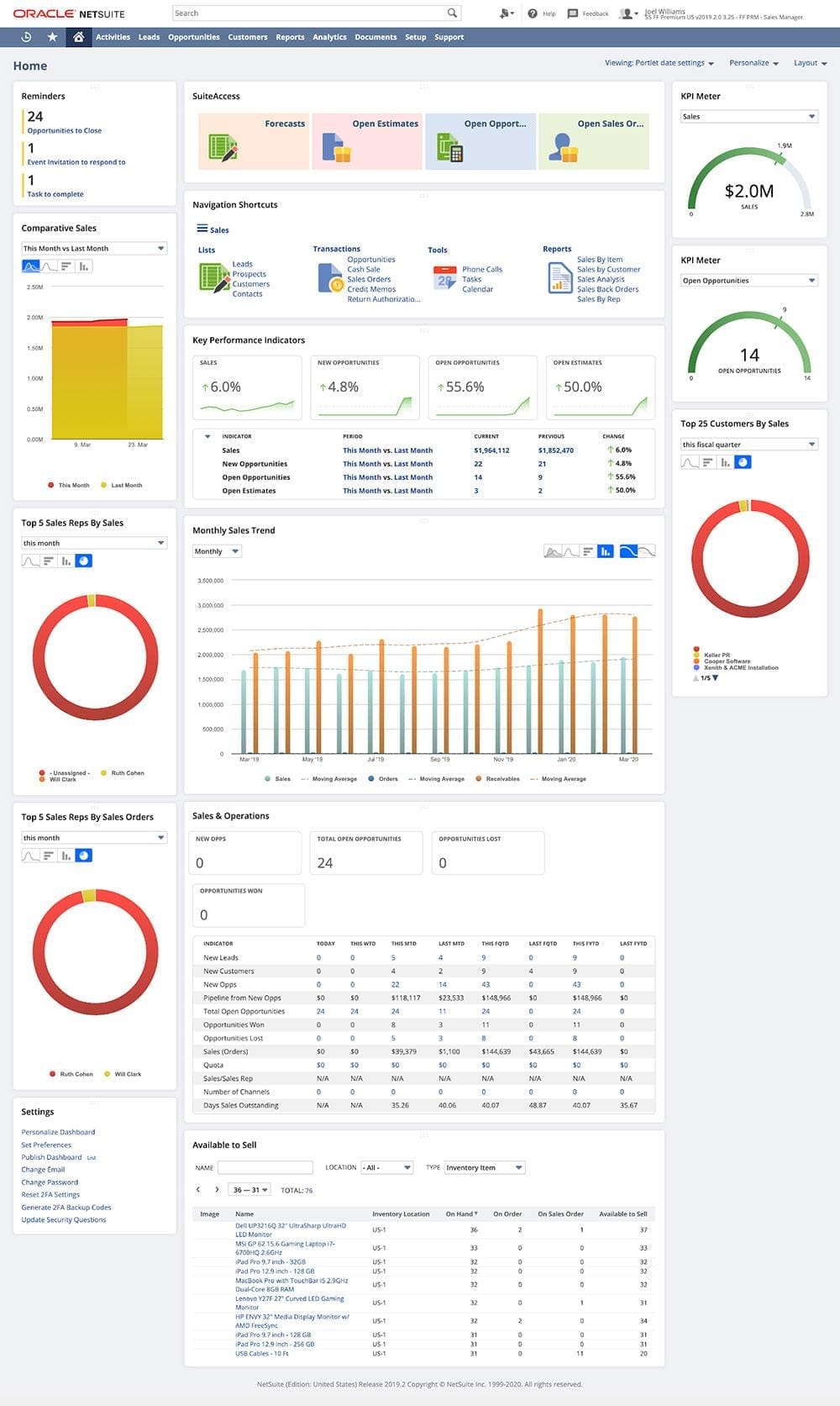
Task: Open the Analytics menu
Action: [329, 37]
